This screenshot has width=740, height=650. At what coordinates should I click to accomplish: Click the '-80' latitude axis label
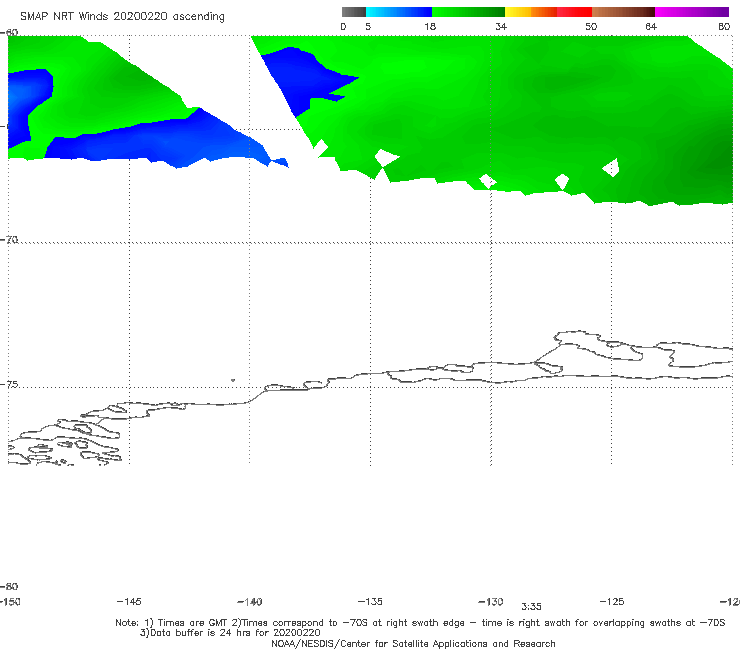click(x=9, y=586)
